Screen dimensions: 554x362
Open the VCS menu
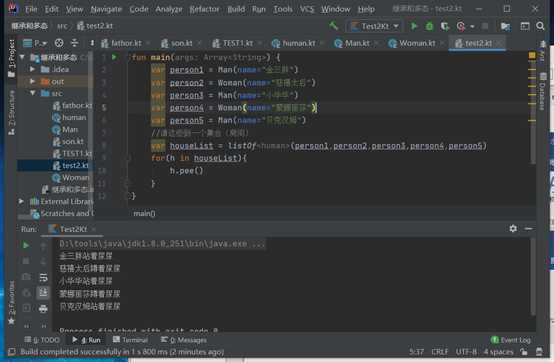[x=307, y=9]
